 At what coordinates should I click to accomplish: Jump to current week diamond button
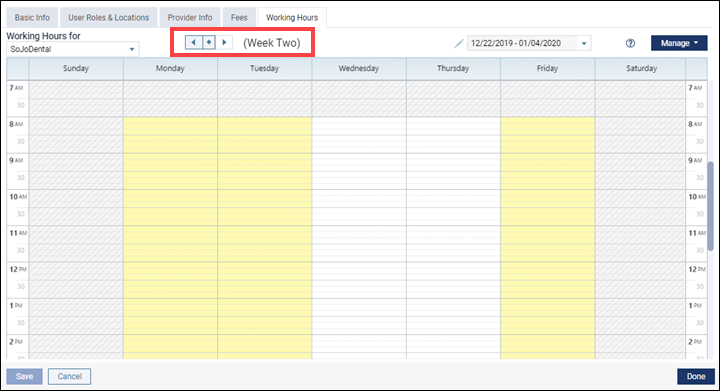tap(209, 42)
